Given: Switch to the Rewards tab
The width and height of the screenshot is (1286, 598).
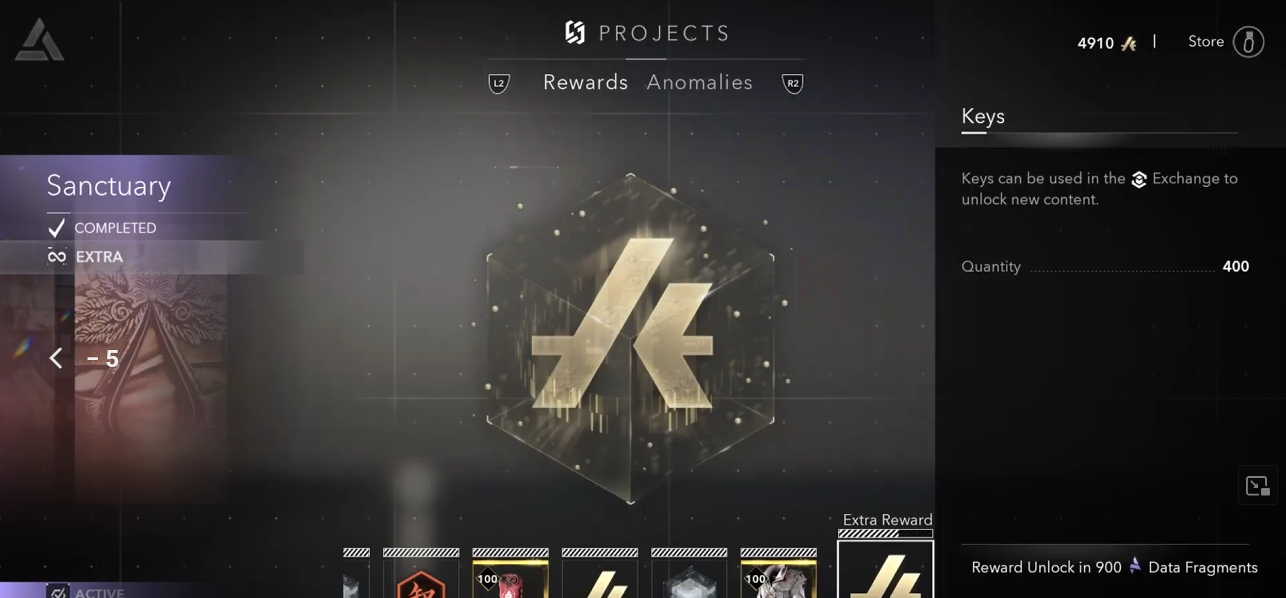Looking at the screenshot, I should [585, 82].
